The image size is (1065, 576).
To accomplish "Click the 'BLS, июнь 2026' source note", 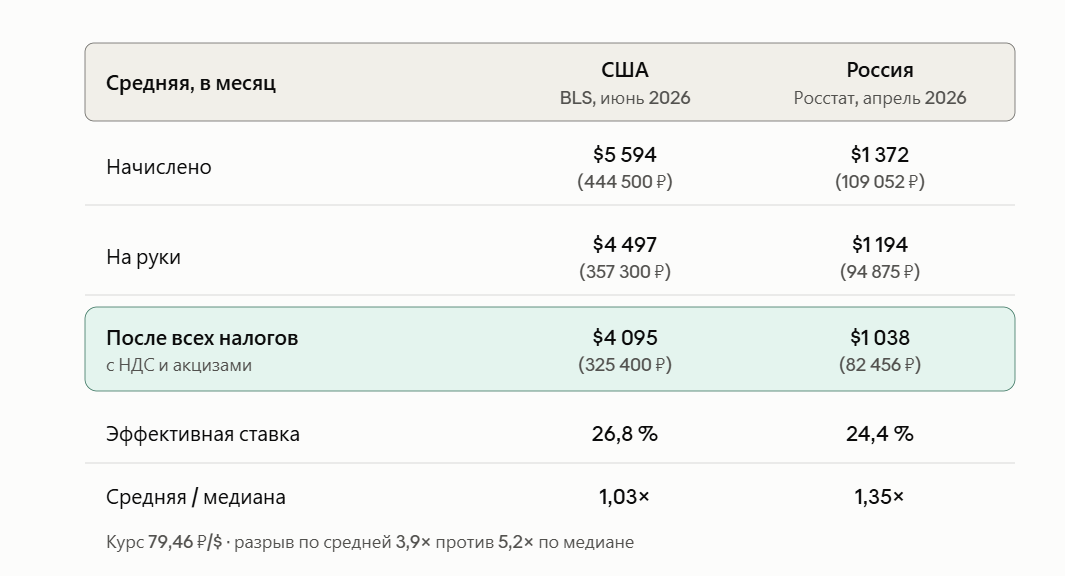I will tap(625, 98).
